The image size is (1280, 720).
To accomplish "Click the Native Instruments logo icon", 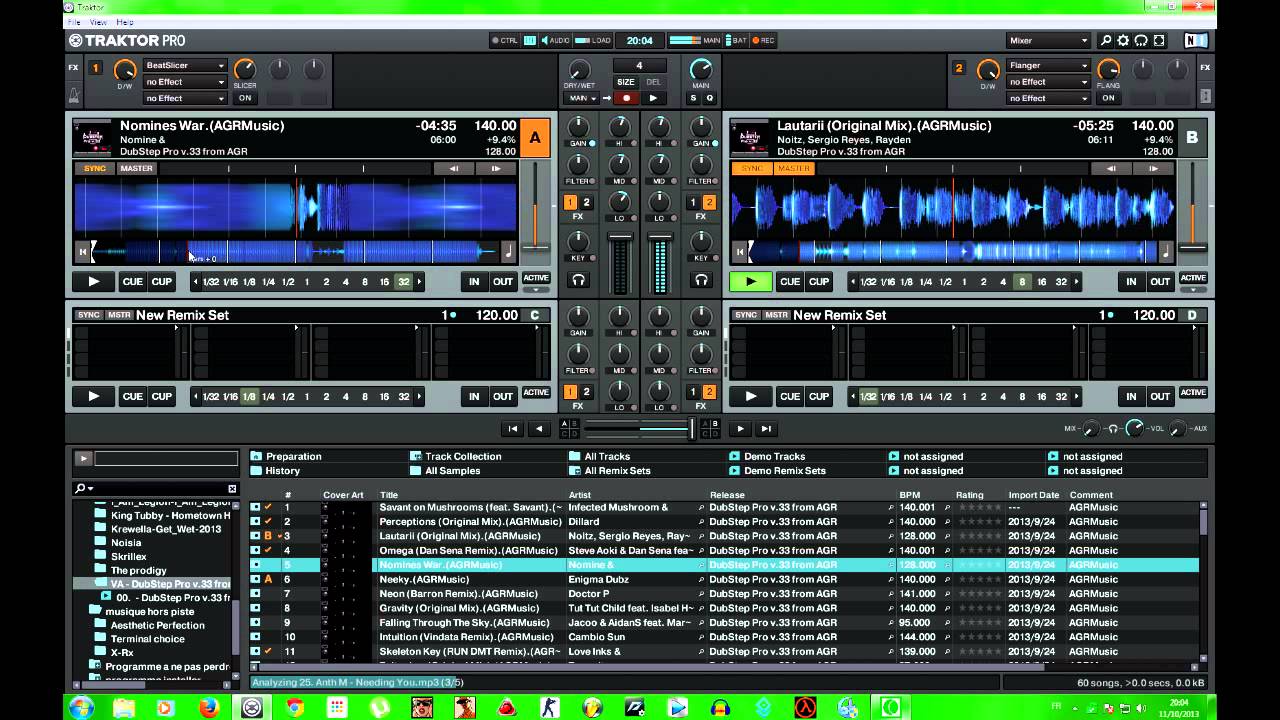I will pos(1195,41).
